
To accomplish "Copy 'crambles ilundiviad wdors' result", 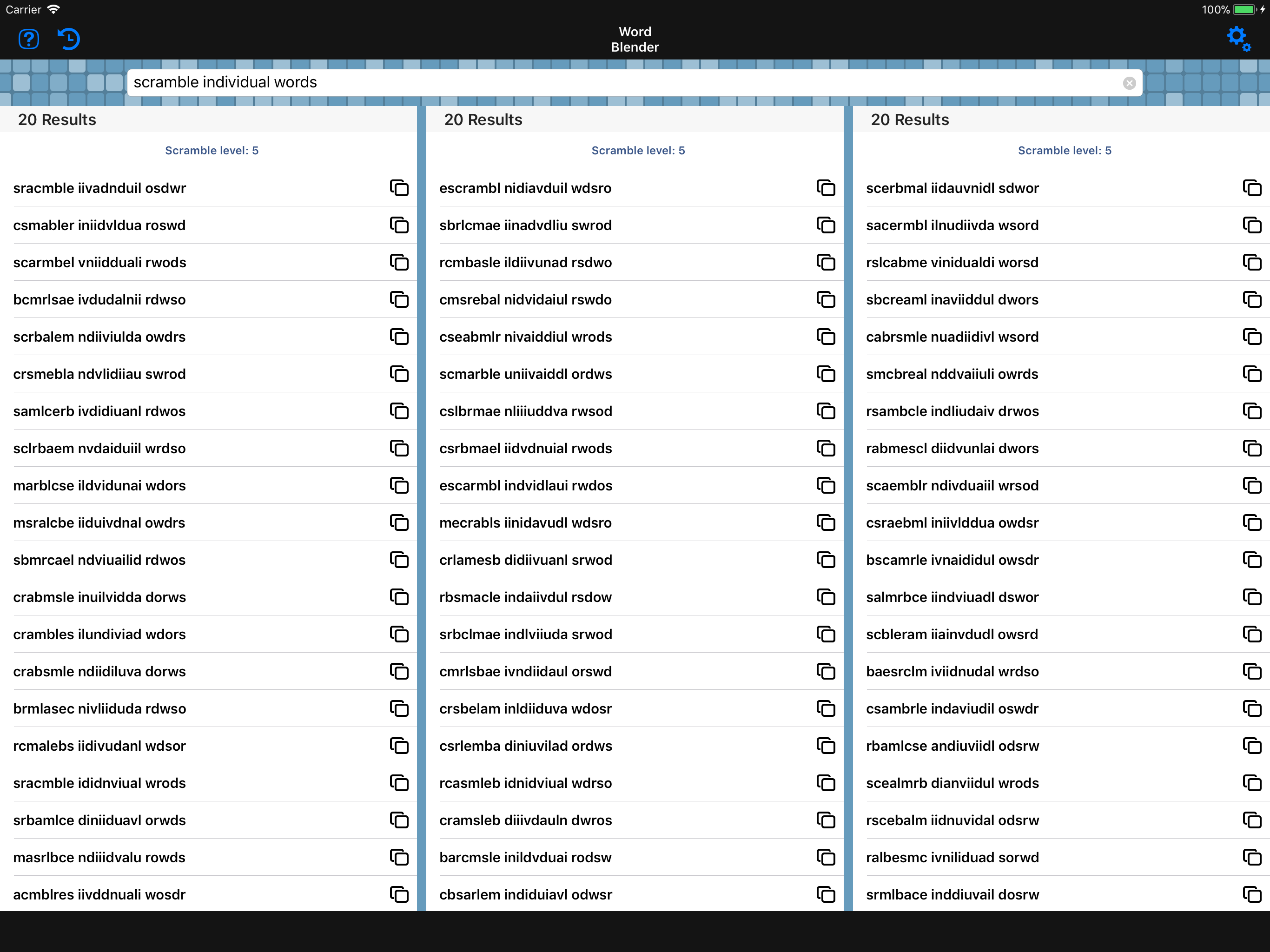I will (399, 634).
